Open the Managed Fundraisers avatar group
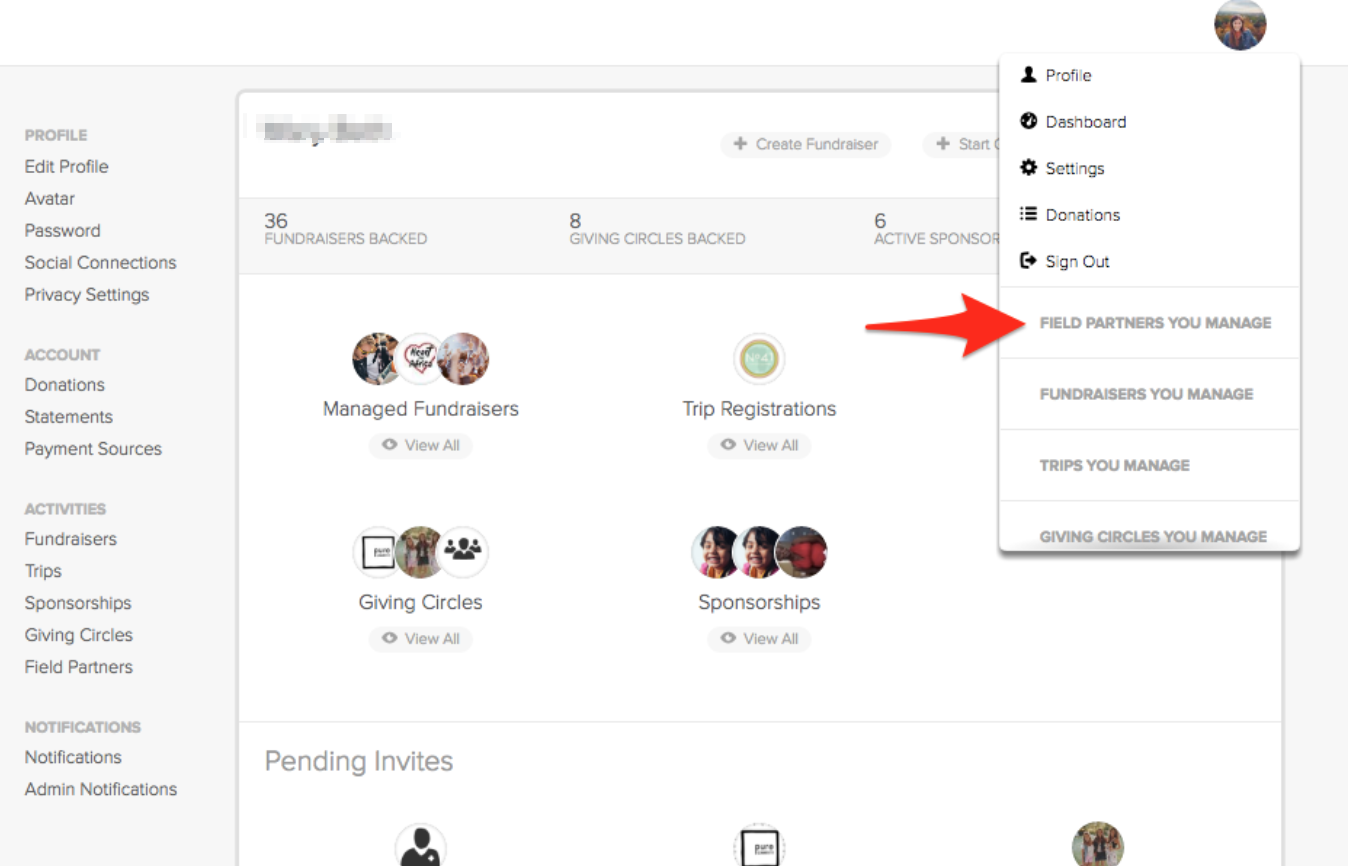Image resolution: width=1348 pixels, height=866 pixels. click(x=421, y=359)
